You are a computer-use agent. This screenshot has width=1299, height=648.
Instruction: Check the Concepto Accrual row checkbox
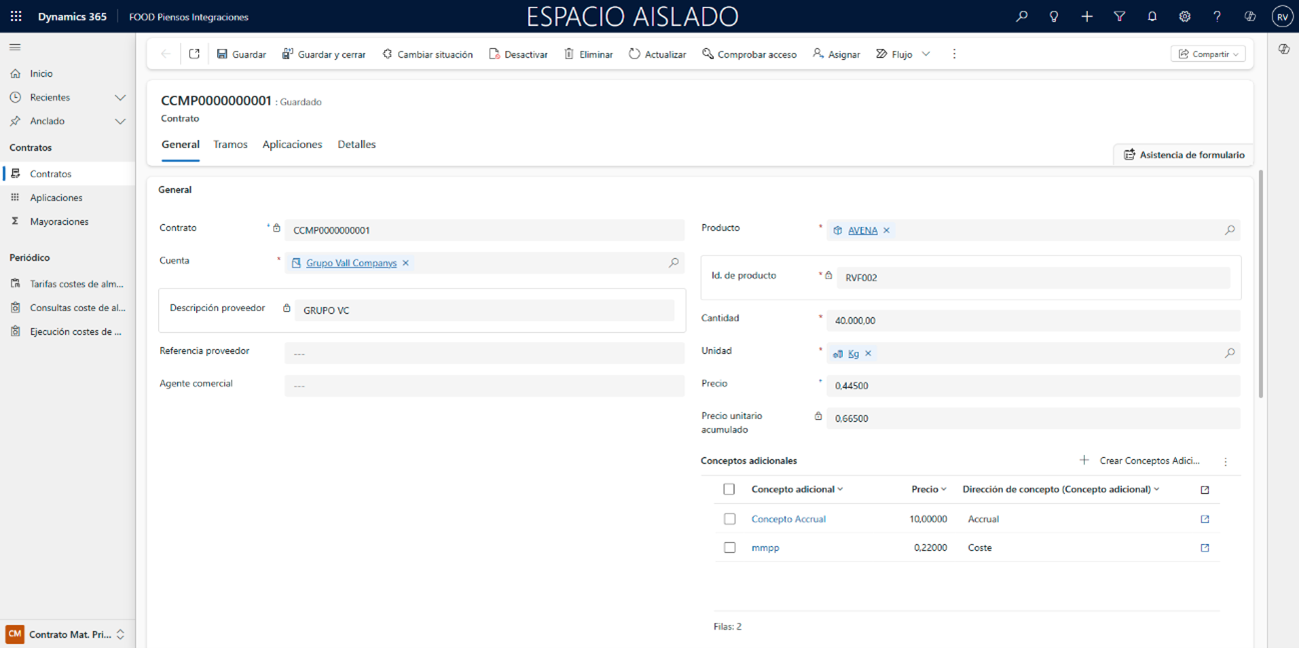pos(729,519)
